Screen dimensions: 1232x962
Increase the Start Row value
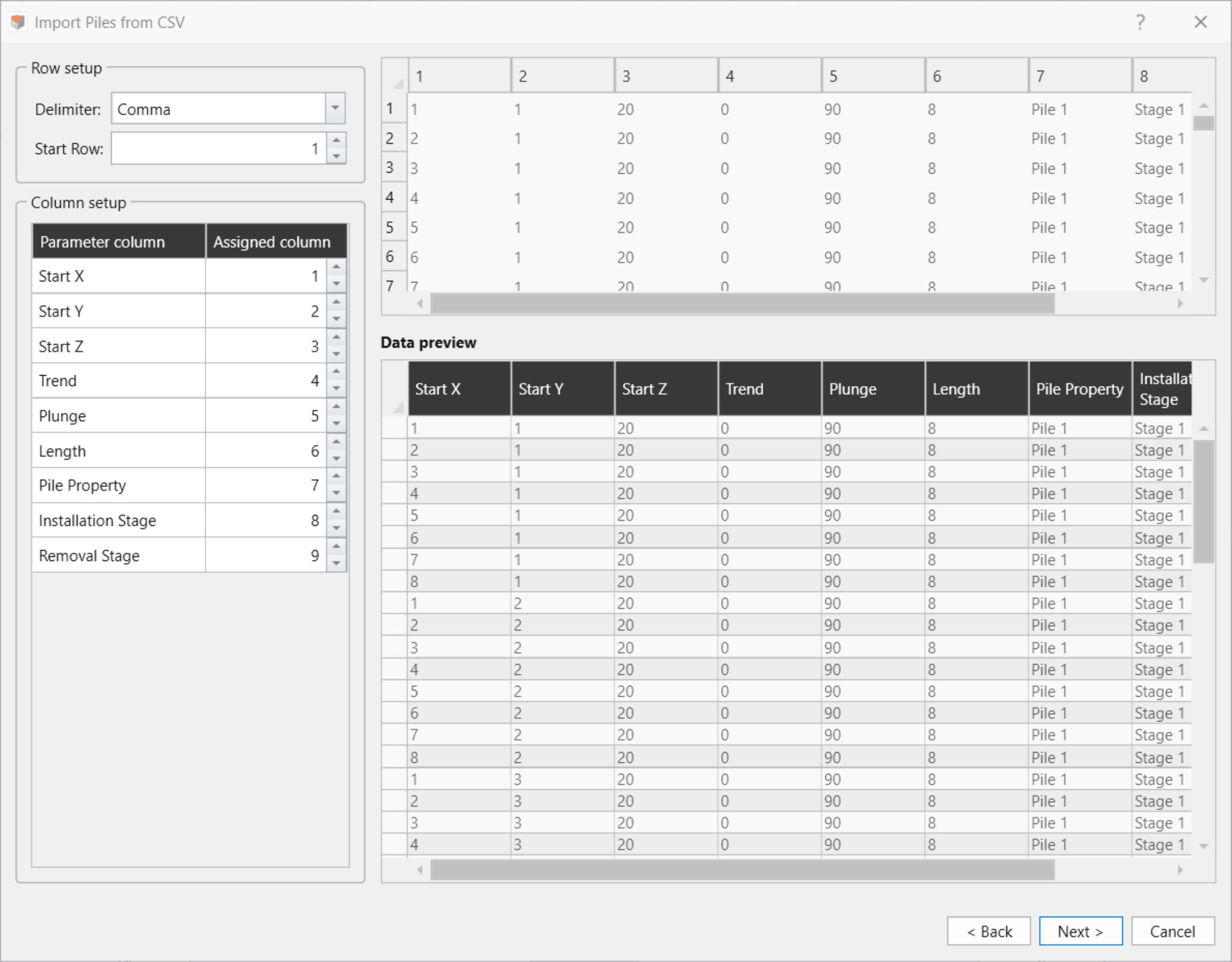click(x=336, y=140)
